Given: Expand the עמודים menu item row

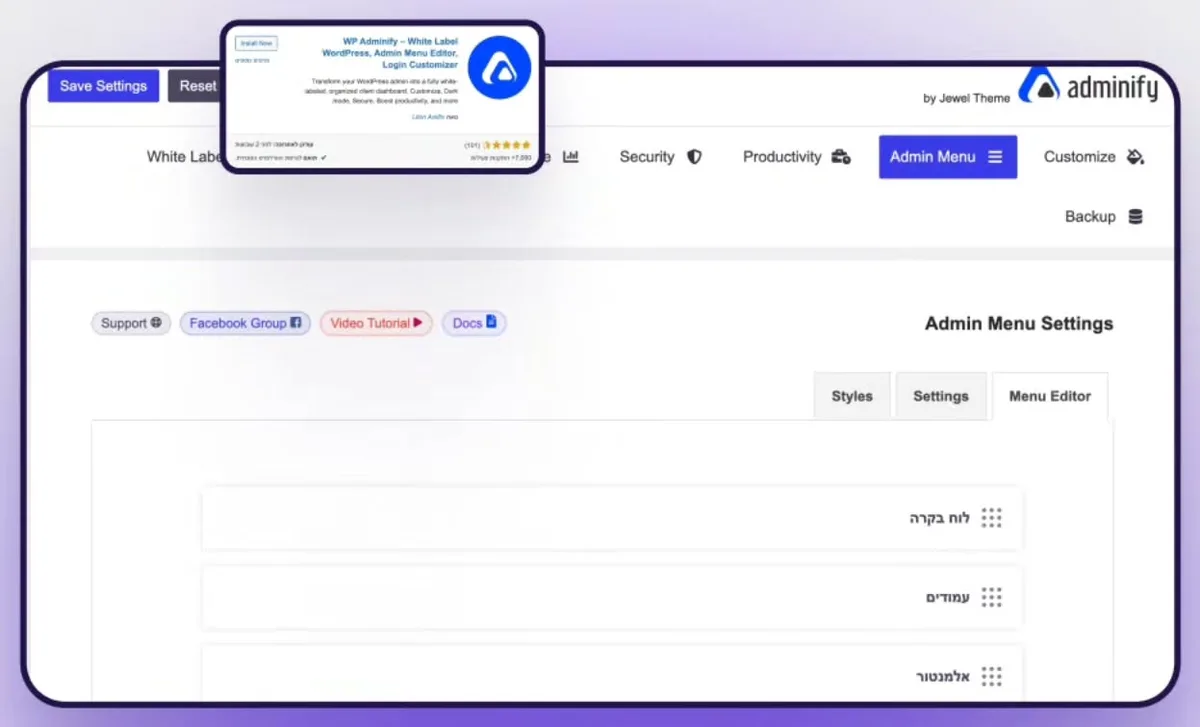Looking at the screenshot, I should tap(612, 598).
